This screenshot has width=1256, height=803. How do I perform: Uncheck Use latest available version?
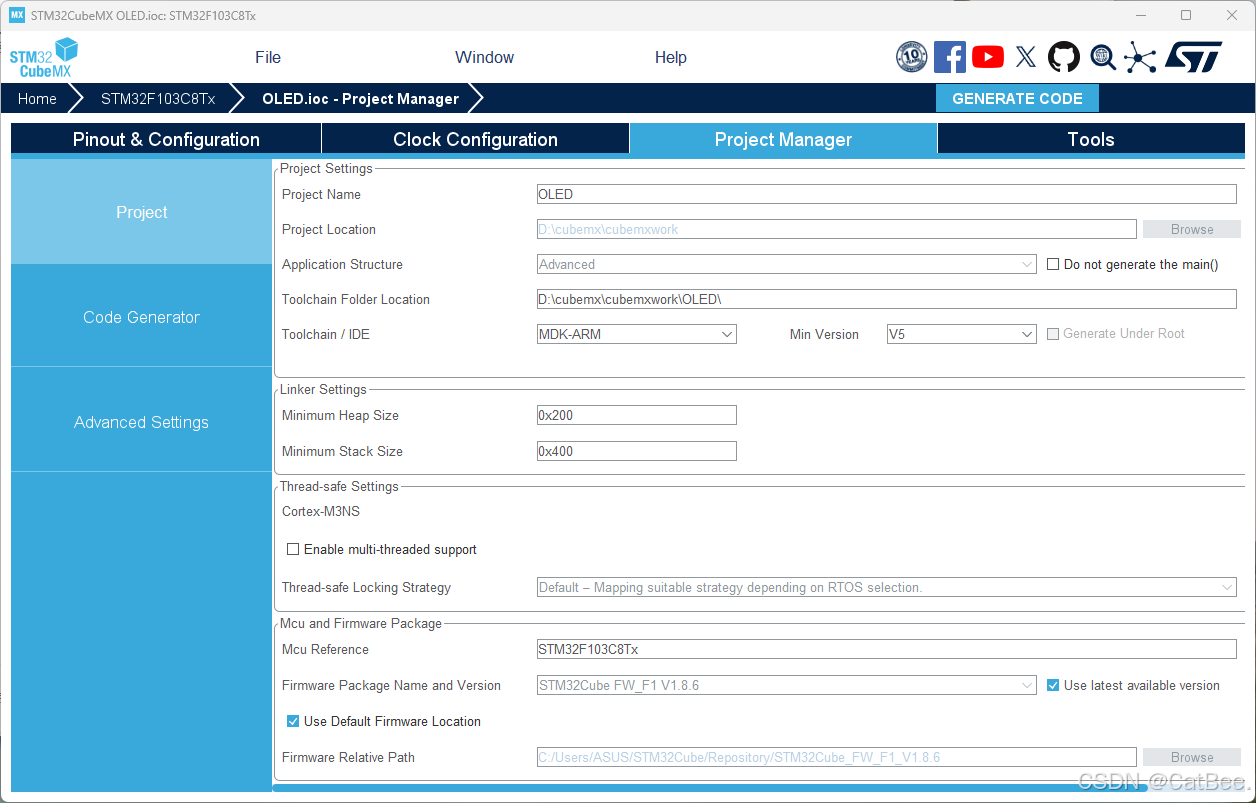1053,685
